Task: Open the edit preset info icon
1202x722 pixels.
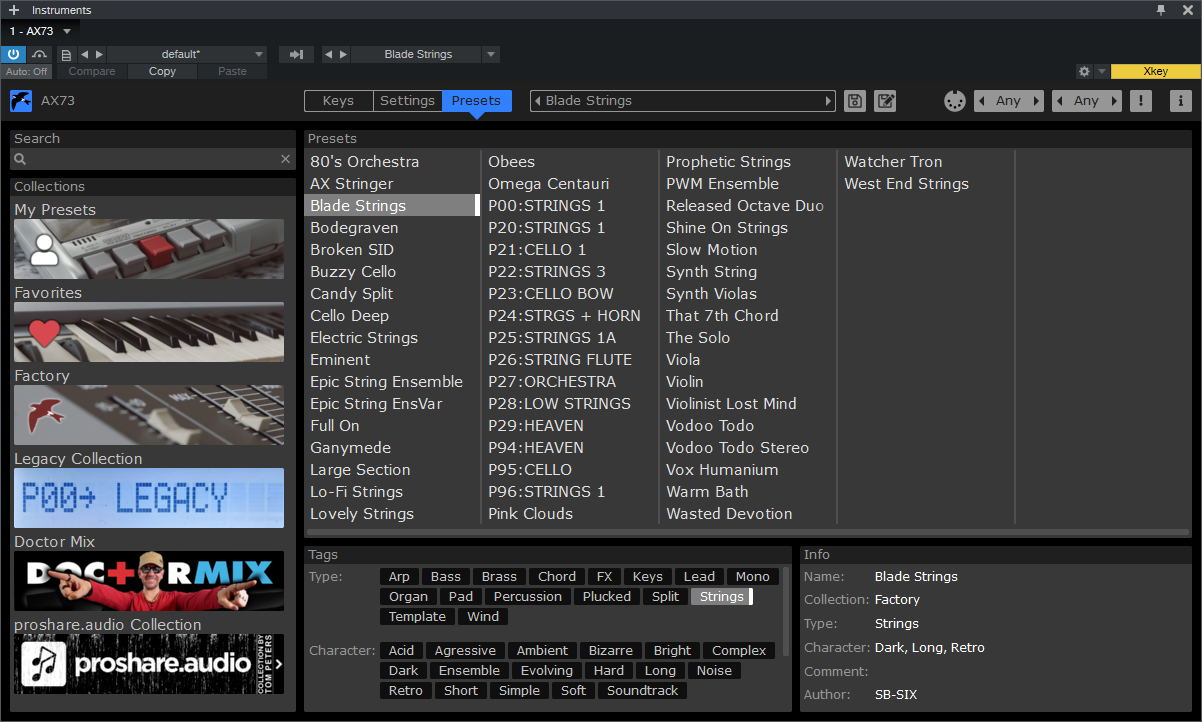Action: click(885, 101)
